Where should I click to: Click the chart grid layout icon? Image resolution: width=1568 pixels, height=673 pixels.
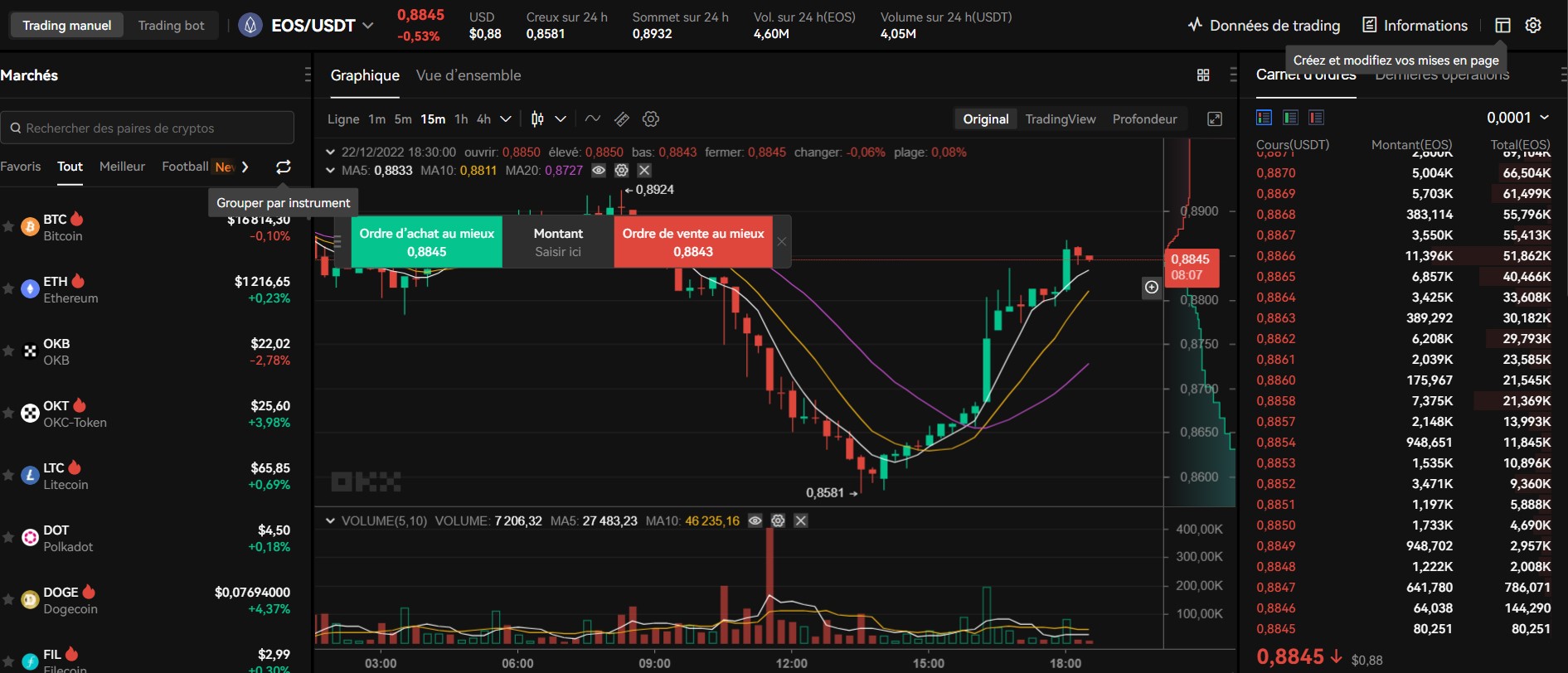tap(1203, 75)
